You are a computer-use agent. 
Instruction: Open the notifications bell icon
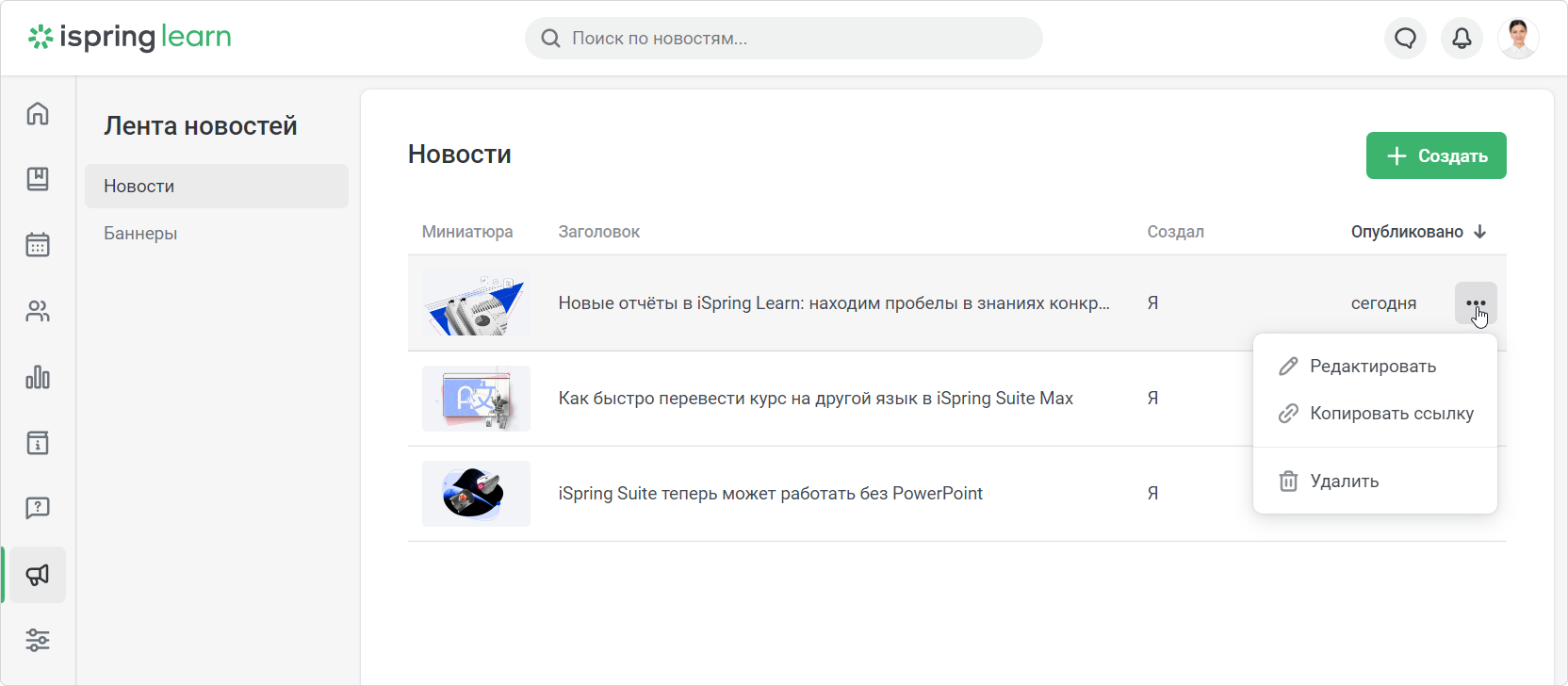[x=1462, y=39]
